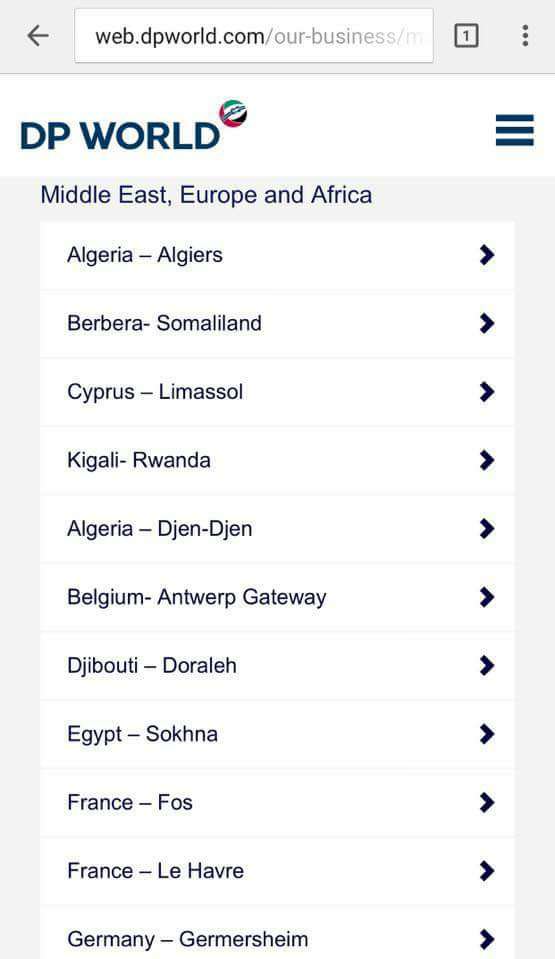Tap the chevron beside Cyprus – Limassol
The height and width of the screenshot is (959, 555).
(x=487, y=391)
